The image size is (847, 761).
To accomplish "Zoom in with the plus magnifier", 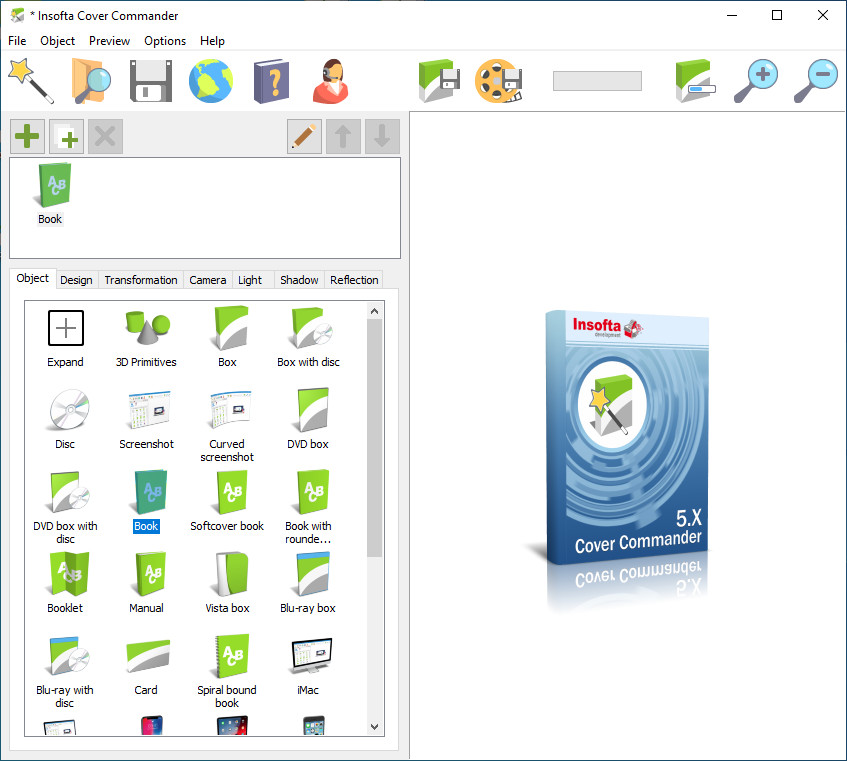I will coord(755,81).
